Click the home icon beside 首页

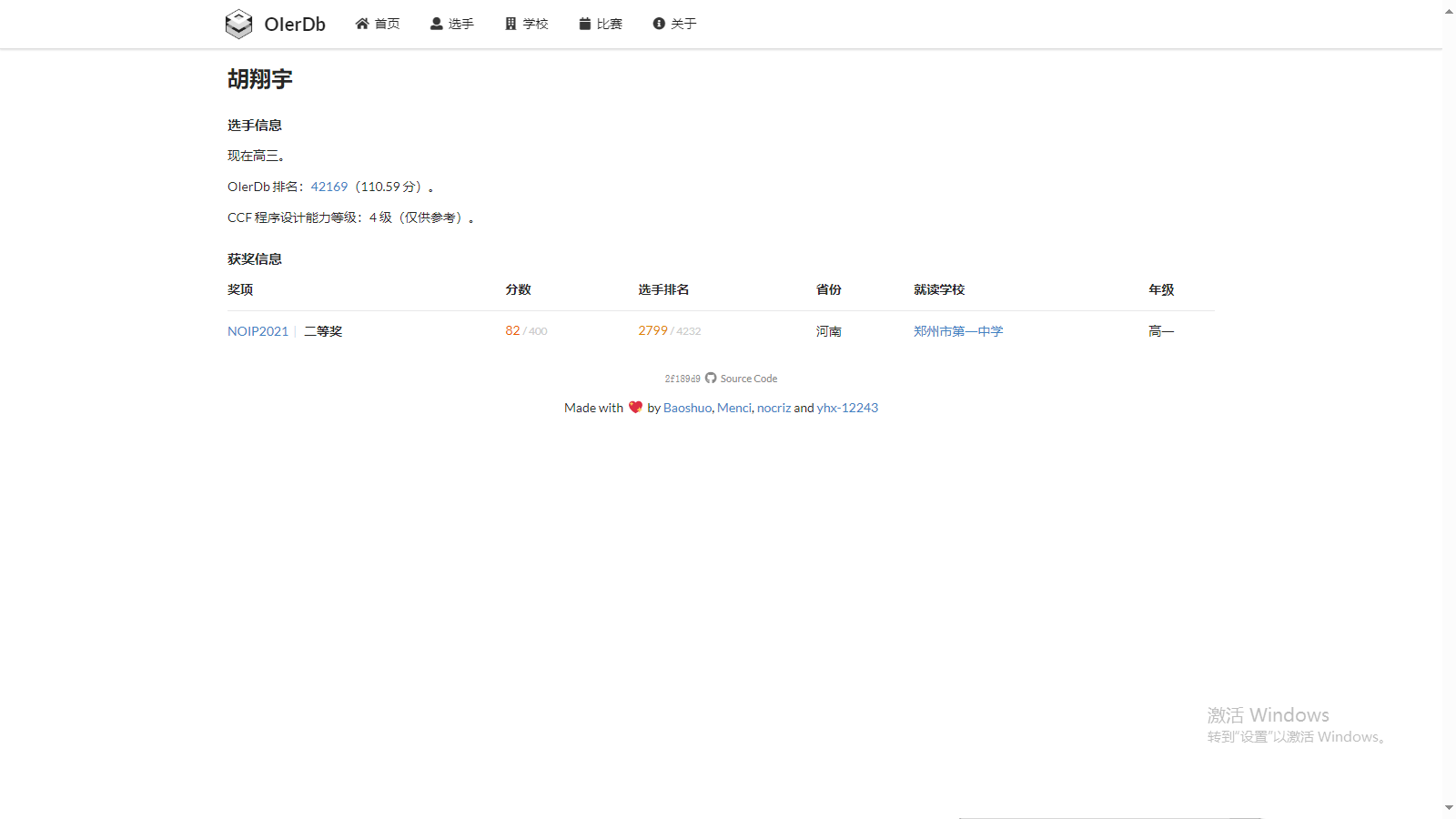pos(362,24)
